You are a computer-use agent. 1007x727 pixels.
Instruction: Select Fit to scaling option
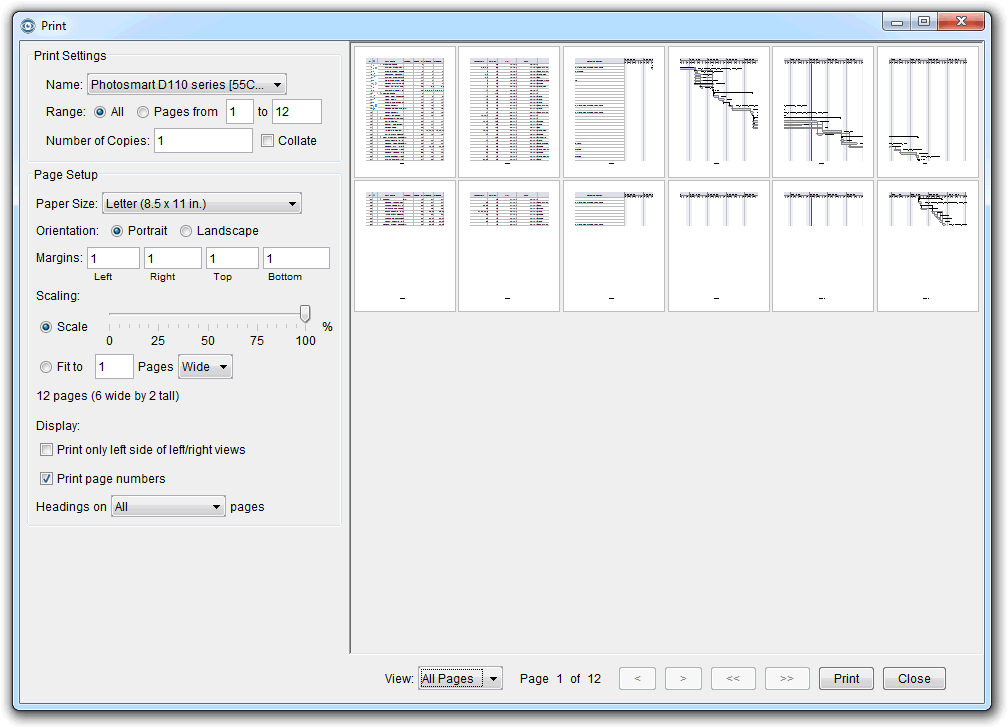click(x=46, y=367)
